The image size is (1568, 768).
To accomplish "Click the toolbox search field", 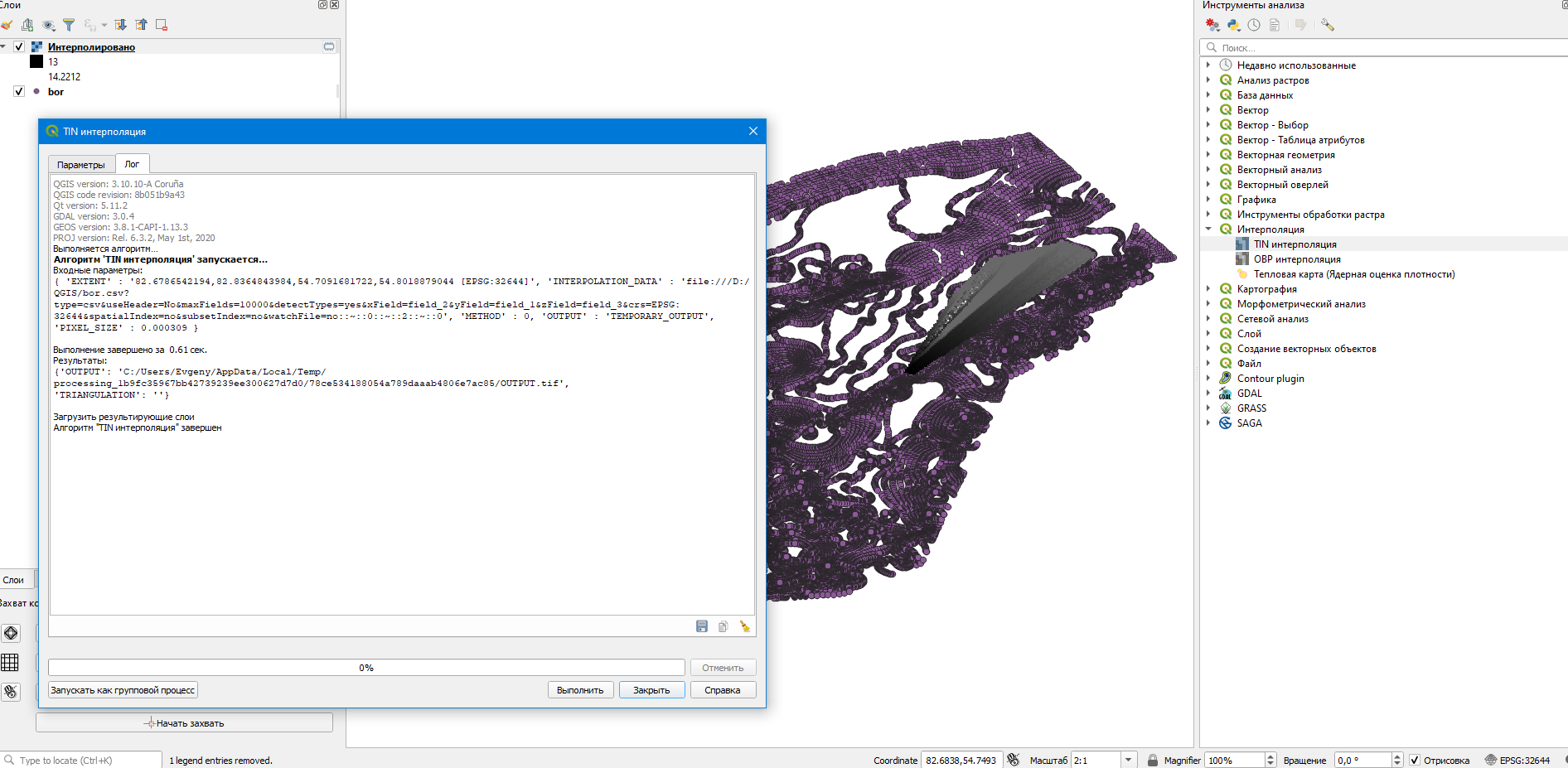I will (1384, 48).
